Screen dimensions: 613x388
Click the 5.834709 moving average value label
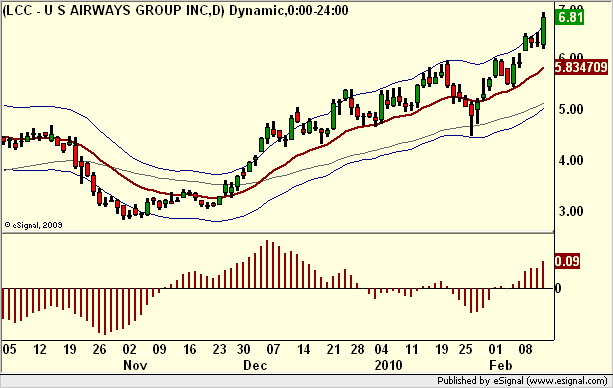[x=581, y=67]
